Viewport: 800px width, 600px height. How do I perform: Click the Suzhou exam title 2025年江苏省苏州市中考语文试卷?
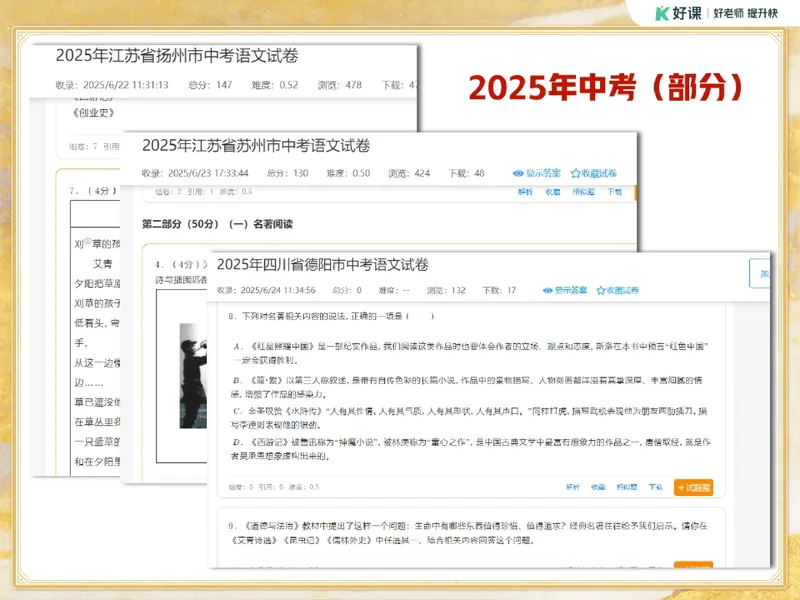click(x=256, y=145)
